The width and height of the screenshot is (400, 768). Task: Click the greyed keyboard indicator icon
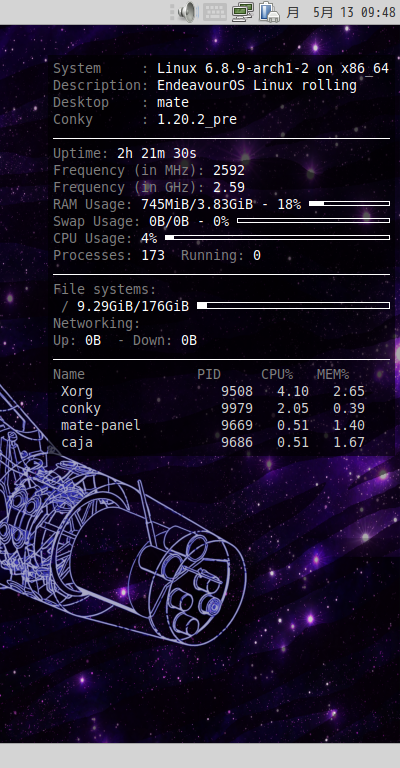click(214, 12)
